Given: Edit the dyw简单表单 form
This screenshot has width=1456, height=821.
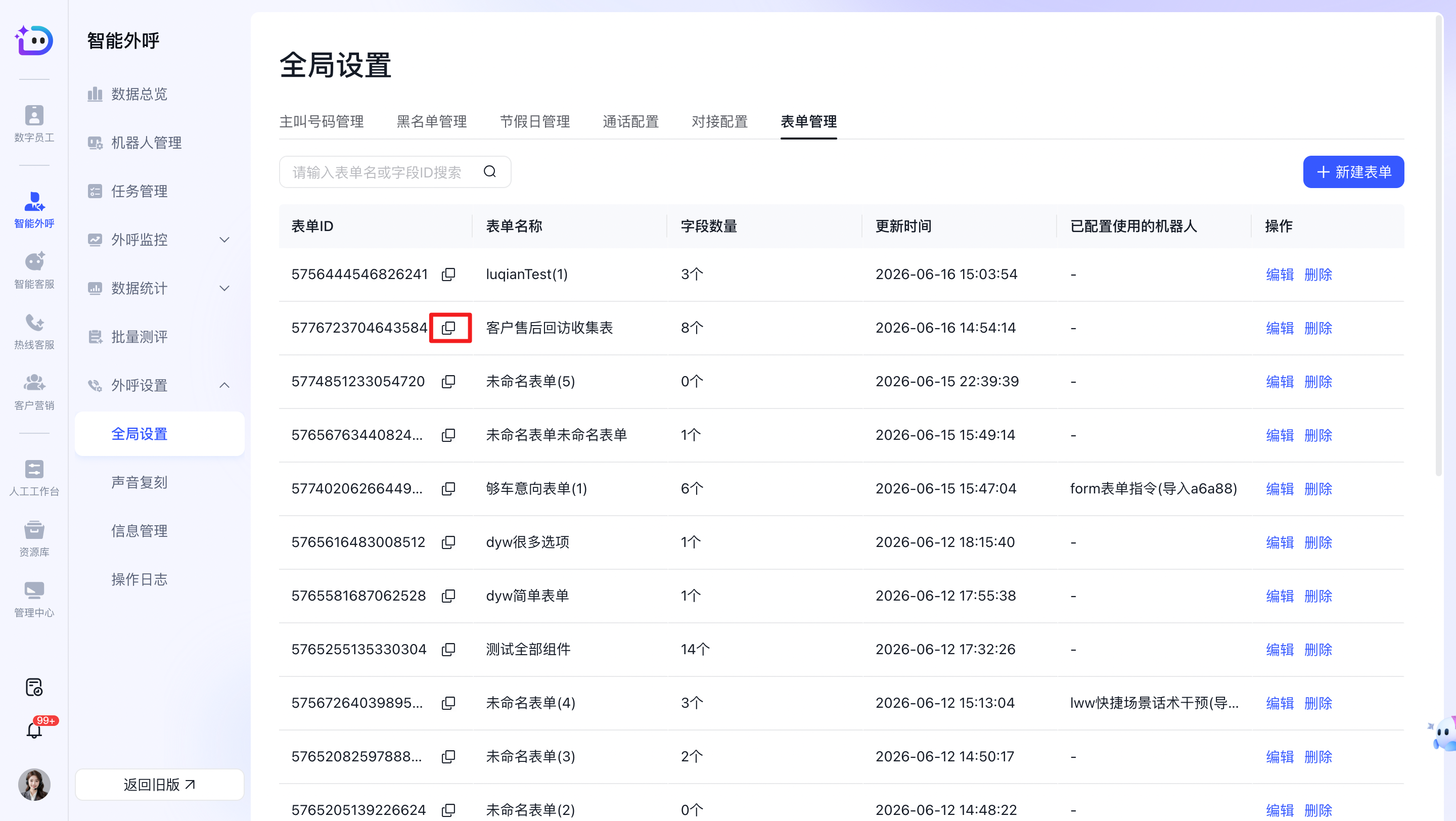Looking at the screenshot, I should click(1280, 596).
